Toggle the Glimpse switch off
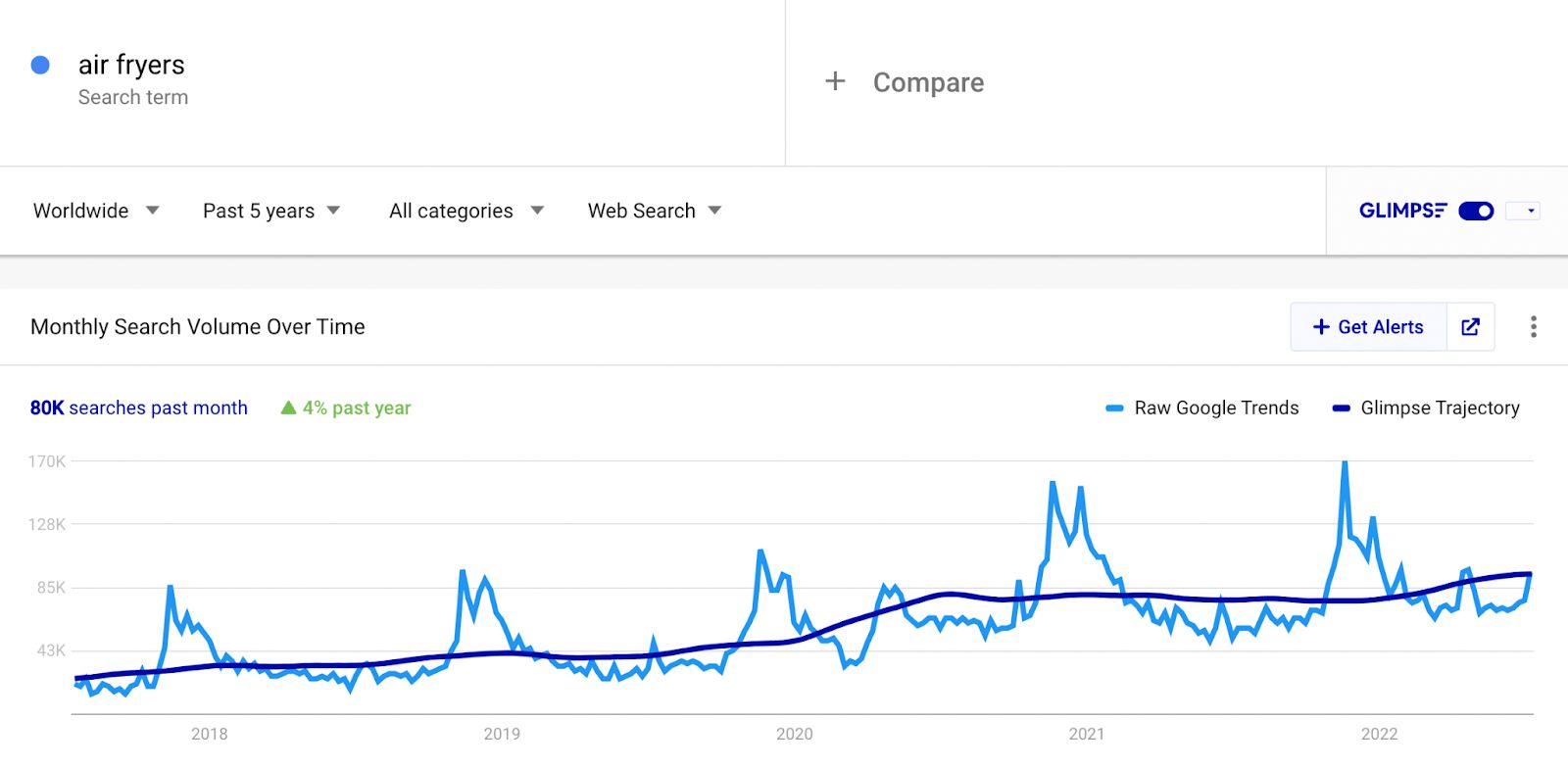The height and width of the screenshot is (768, 1568). point(1476,211)
